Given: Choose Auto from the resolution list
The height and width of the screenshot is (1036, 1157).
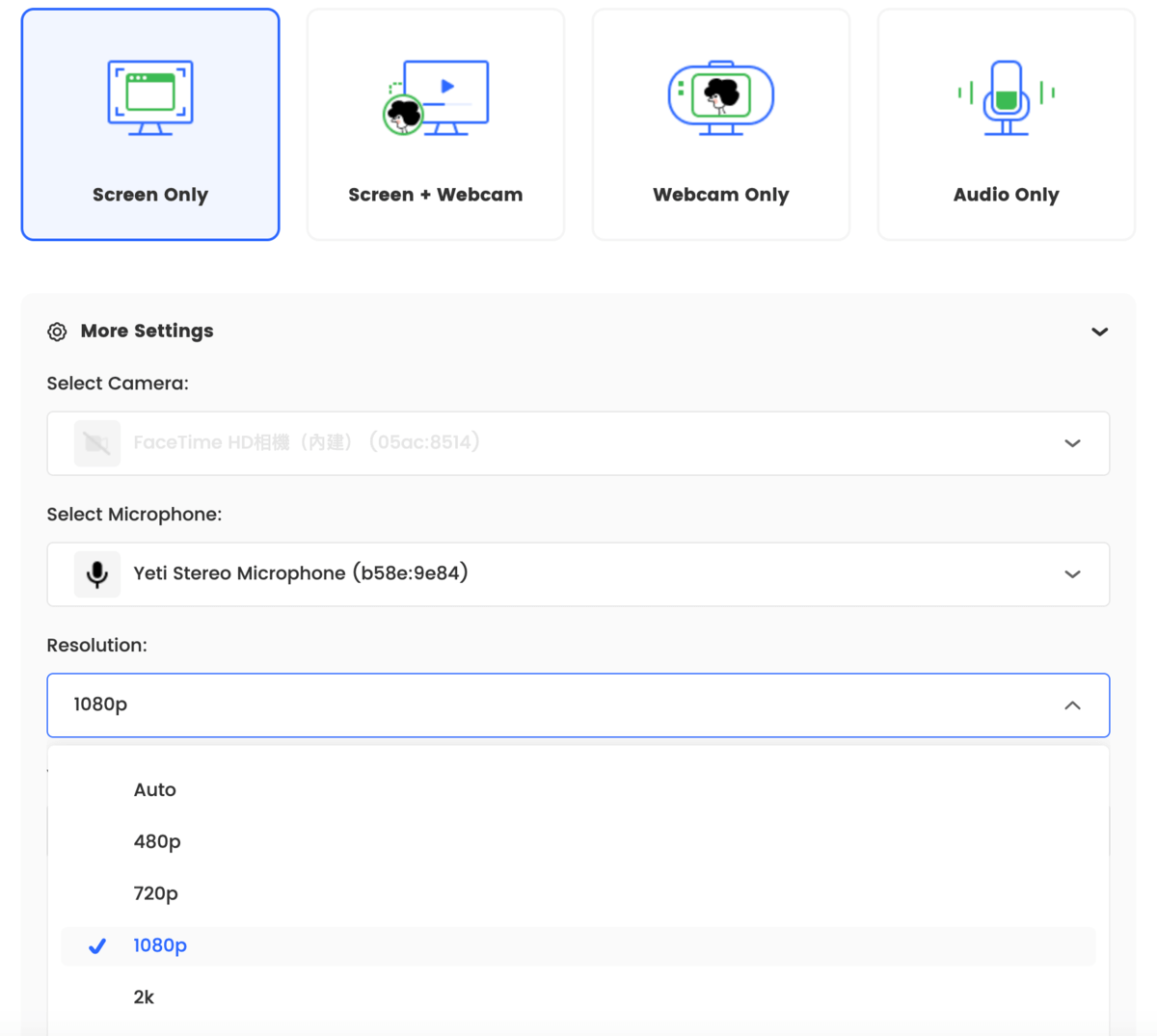Looking at the screenshot, I should click(x=155, y=790).
